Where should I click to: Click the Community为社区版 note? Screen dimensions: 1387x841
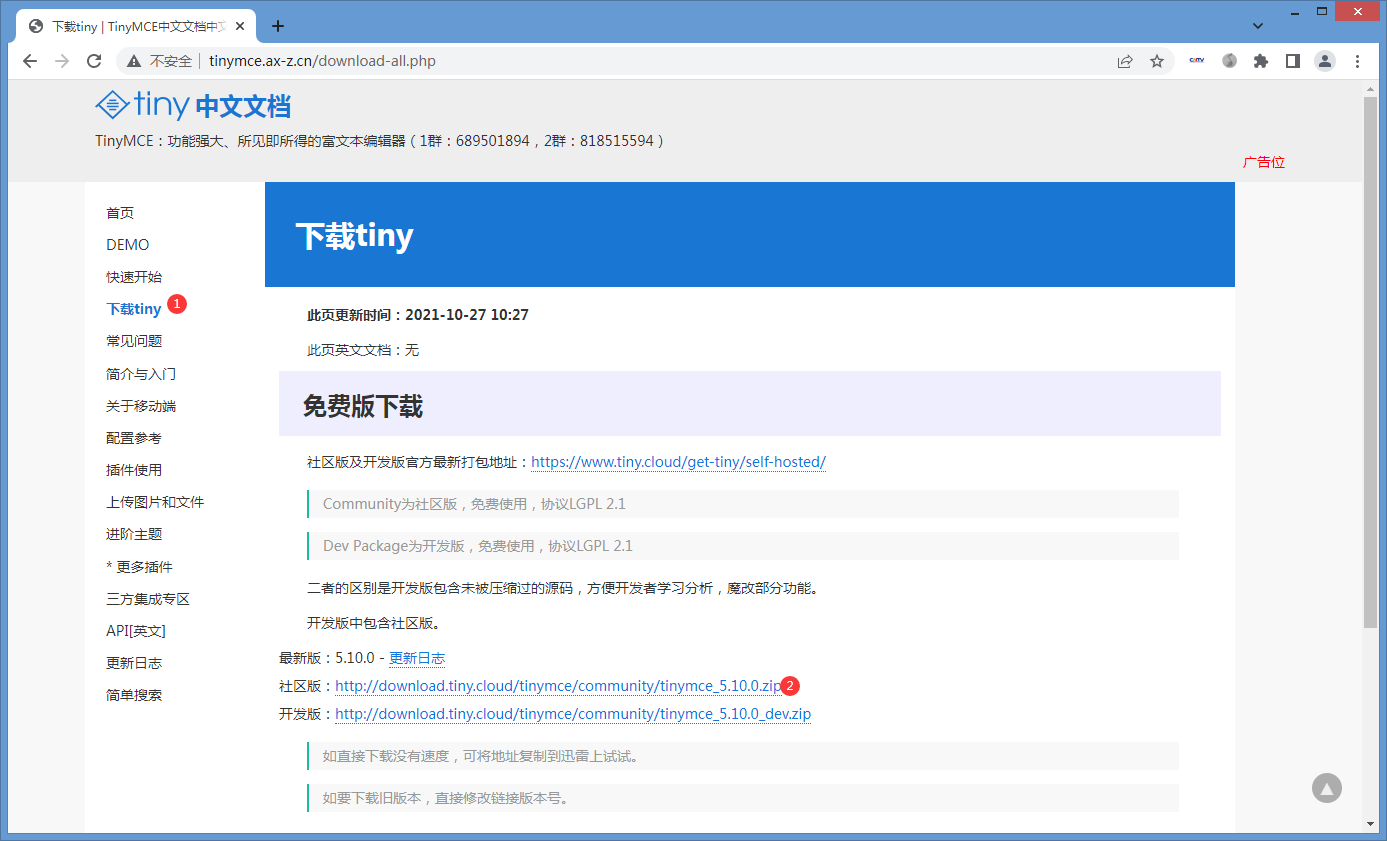pos(743,504)
